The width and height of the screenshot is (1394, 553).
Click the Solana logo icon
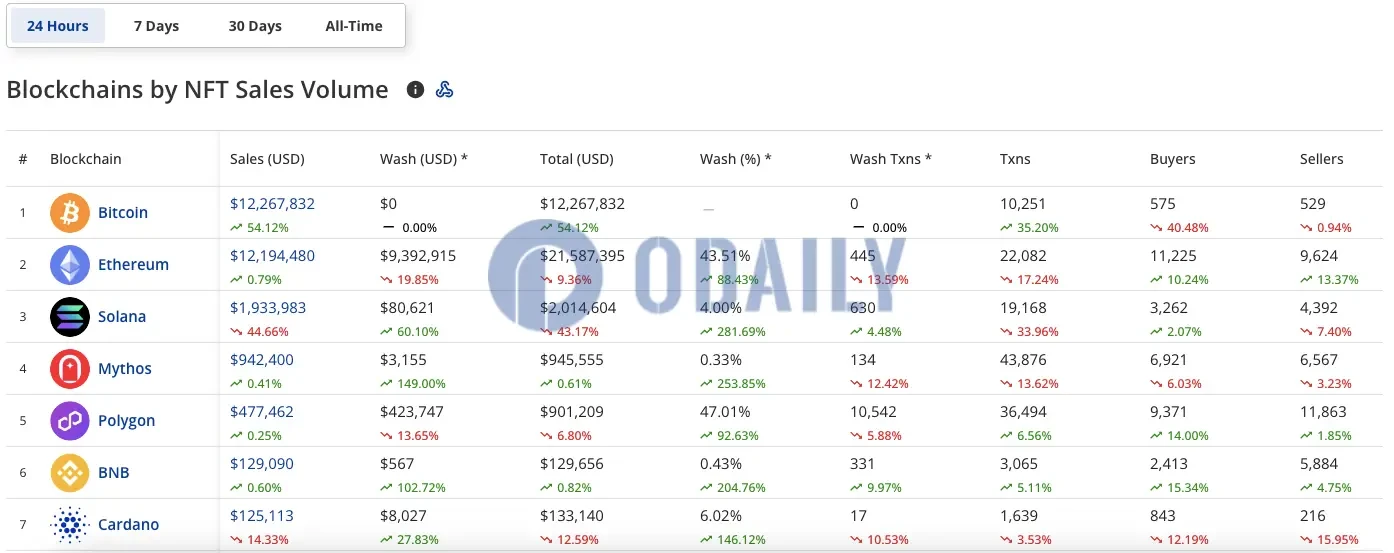point(70,317)
